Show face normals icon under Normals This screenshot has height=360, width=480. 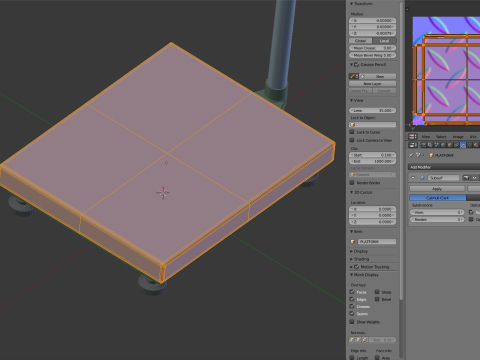[364, 340]
